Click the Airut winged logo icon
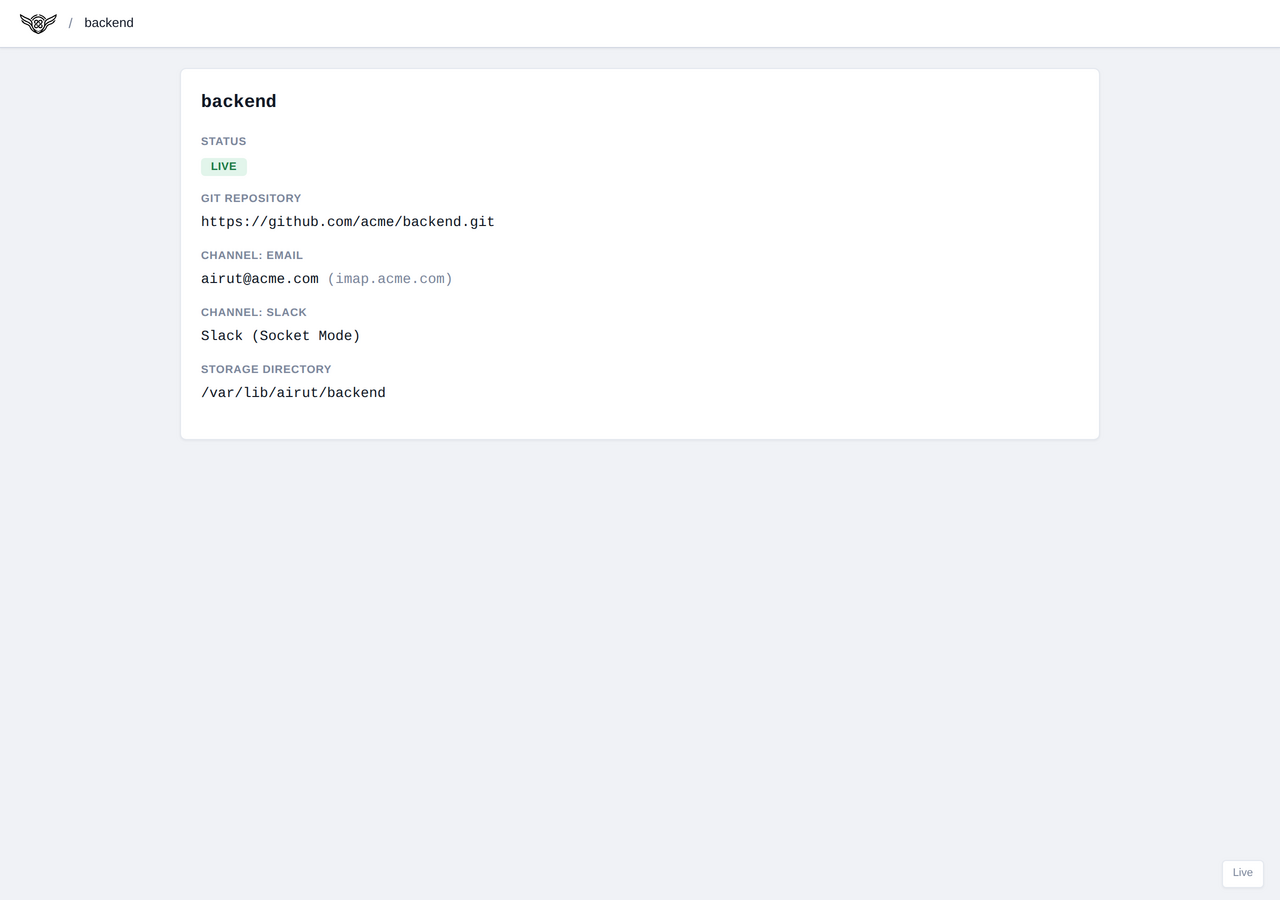This screenshot has height=900, width=1280. [38, 23]
